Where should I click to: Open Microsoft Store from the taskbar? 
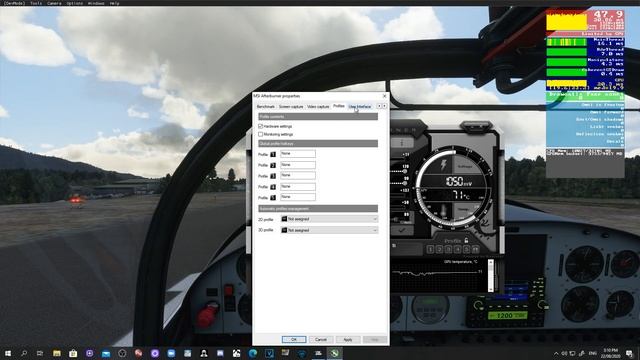73,353
